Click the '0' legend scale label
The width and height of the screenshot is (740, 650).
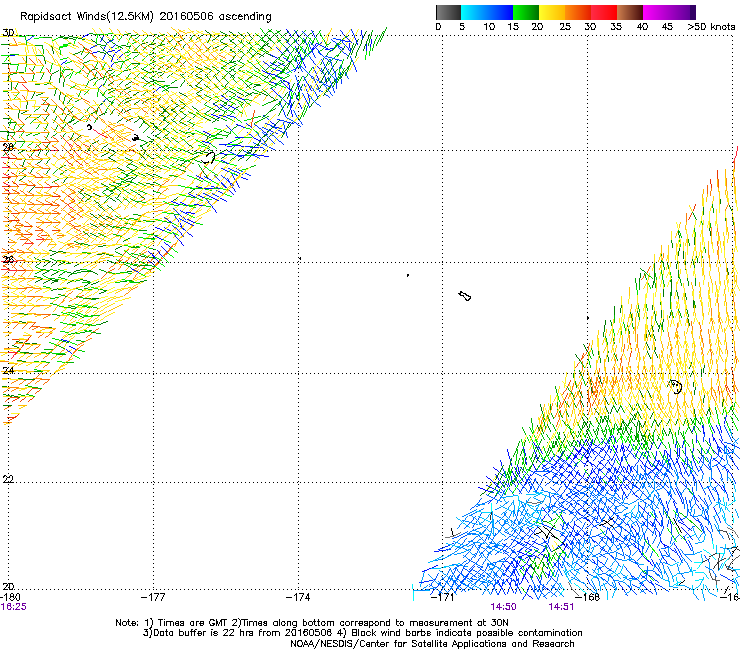click(438, 27)
